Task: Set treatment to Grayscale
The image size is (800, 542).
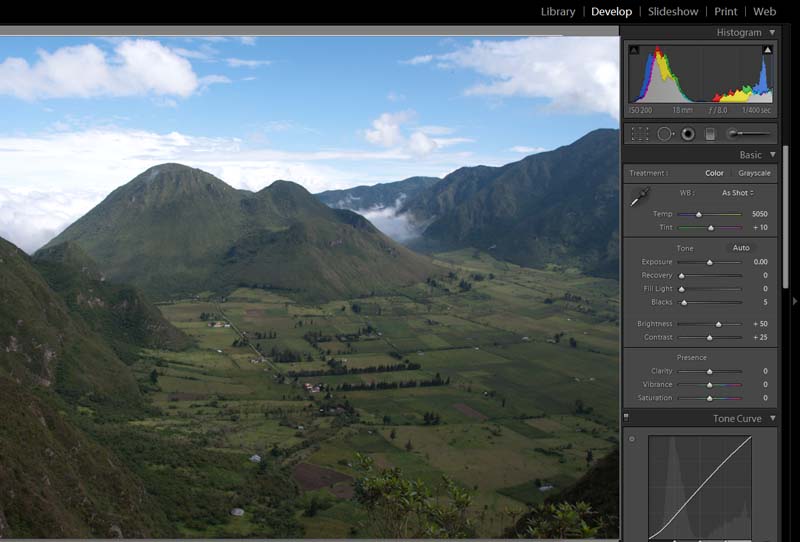Action: coord(754,173)
